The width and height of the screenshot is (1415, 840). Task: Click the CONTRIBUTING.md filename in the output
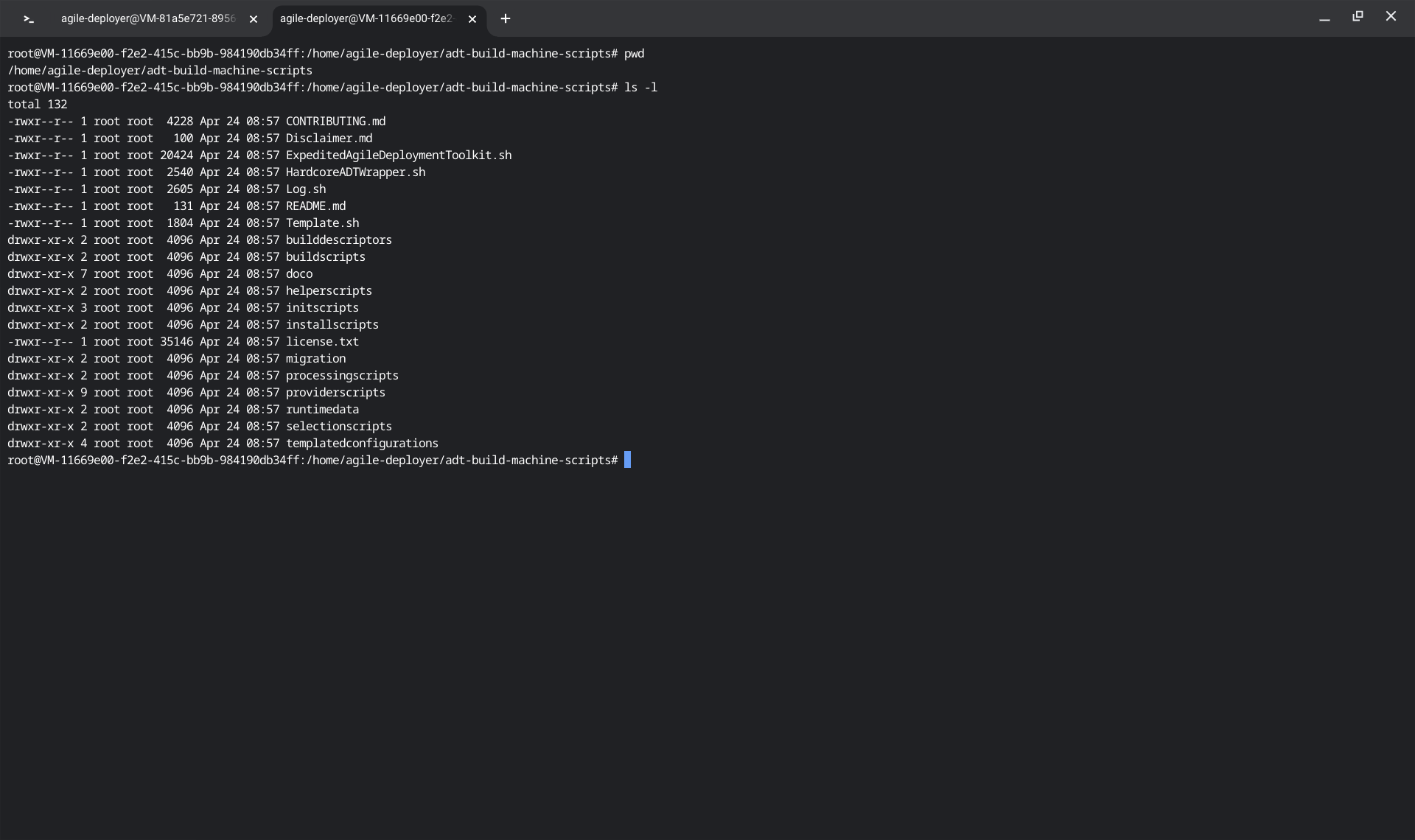click(x=335, y=122)
